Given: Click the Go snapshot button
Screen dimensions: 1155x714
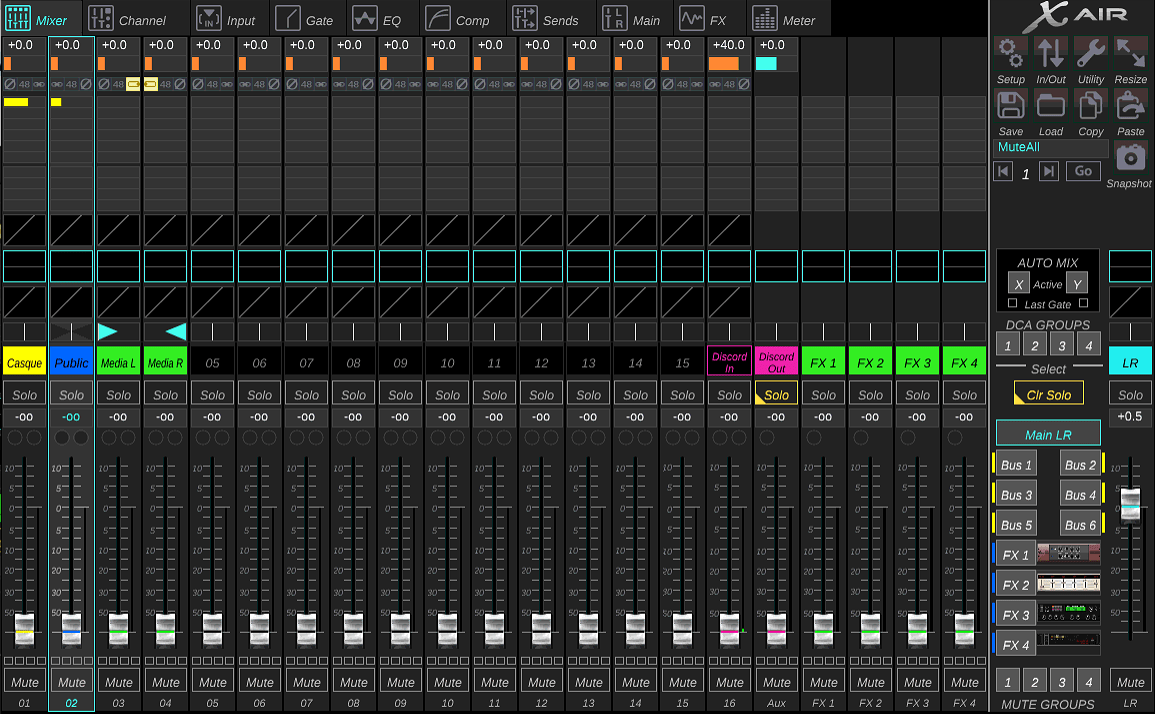Looking at the screenshot, I should tap(1083, 171).
